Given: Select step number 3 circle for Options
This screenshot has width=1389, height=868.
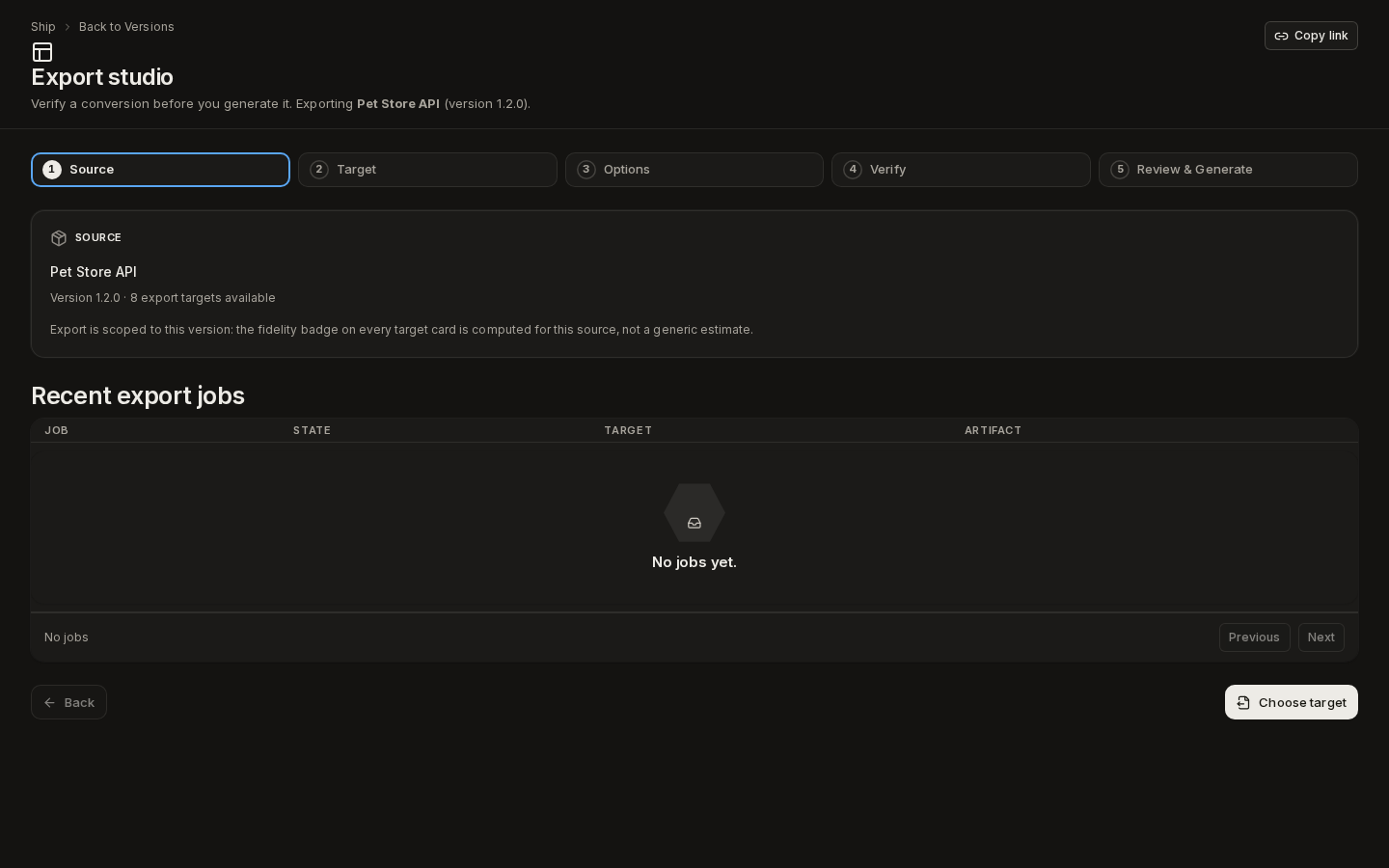Looking at the screenshot, I should [586, 170].
